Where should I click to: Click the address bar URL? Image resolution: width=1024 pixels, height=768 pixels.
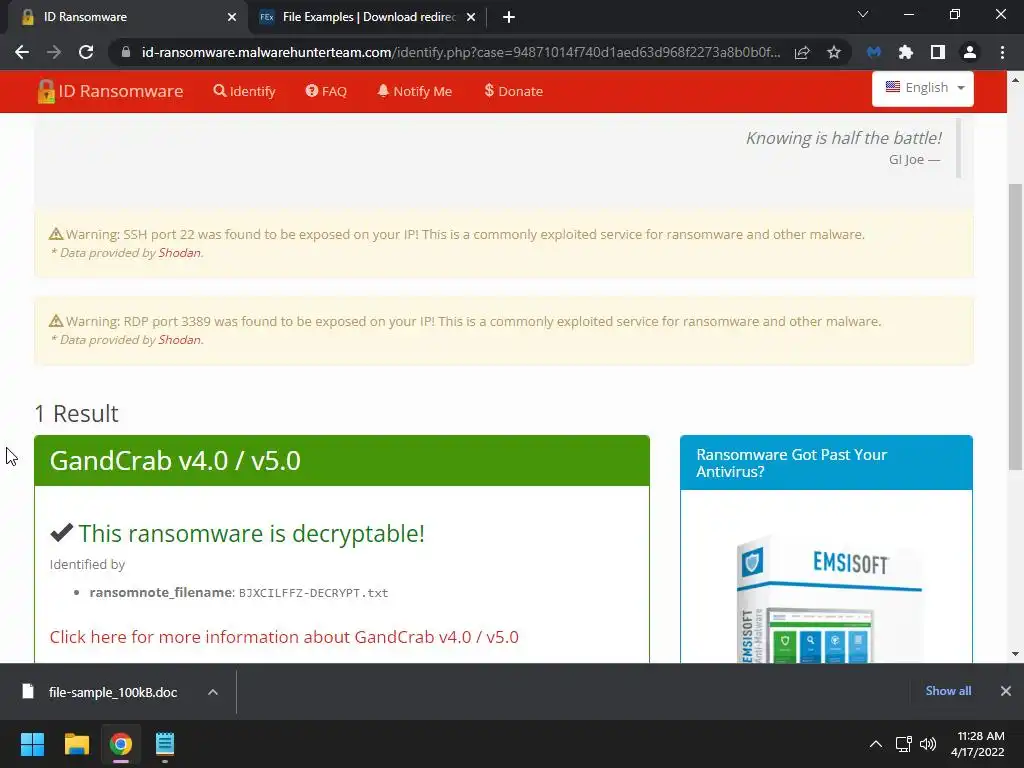click(x=460, y=52)
